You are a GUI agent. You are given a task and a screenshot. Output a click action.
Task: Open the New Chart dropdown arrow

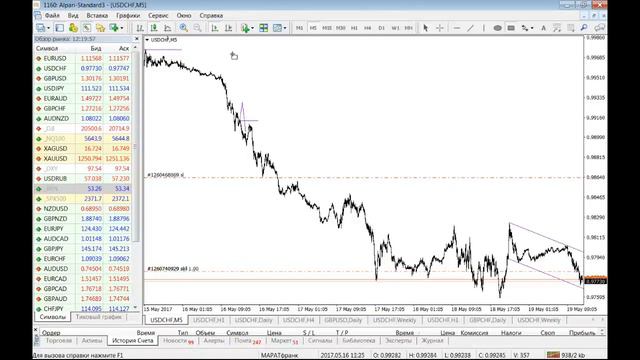point(49,28)
